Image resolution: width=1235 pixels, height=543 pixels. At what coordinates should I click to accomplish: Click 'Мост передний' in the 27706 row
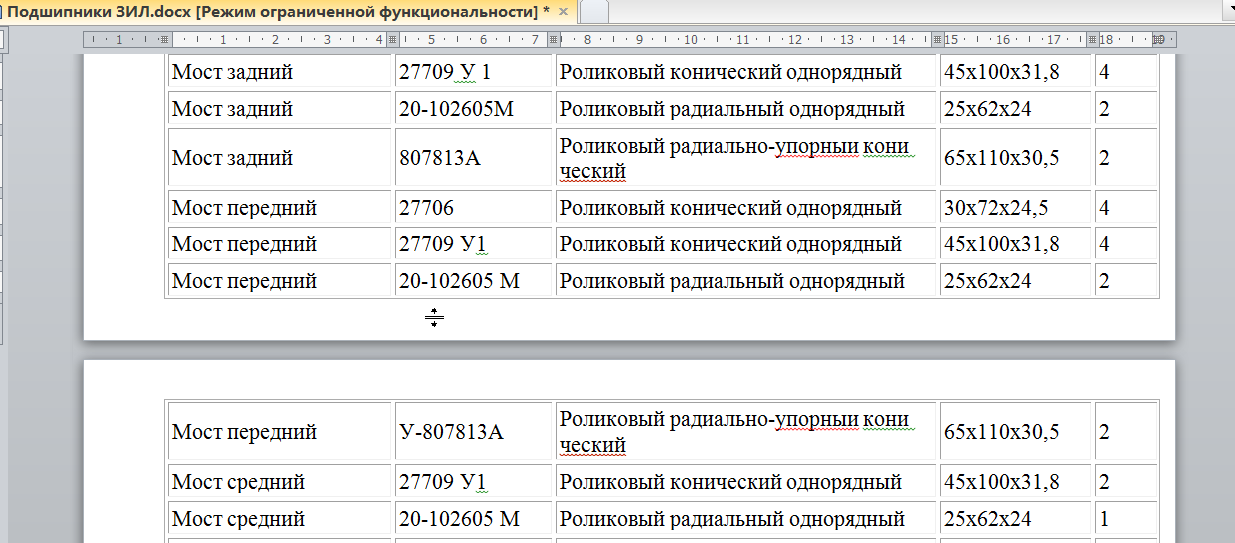(x=244, y=208)
